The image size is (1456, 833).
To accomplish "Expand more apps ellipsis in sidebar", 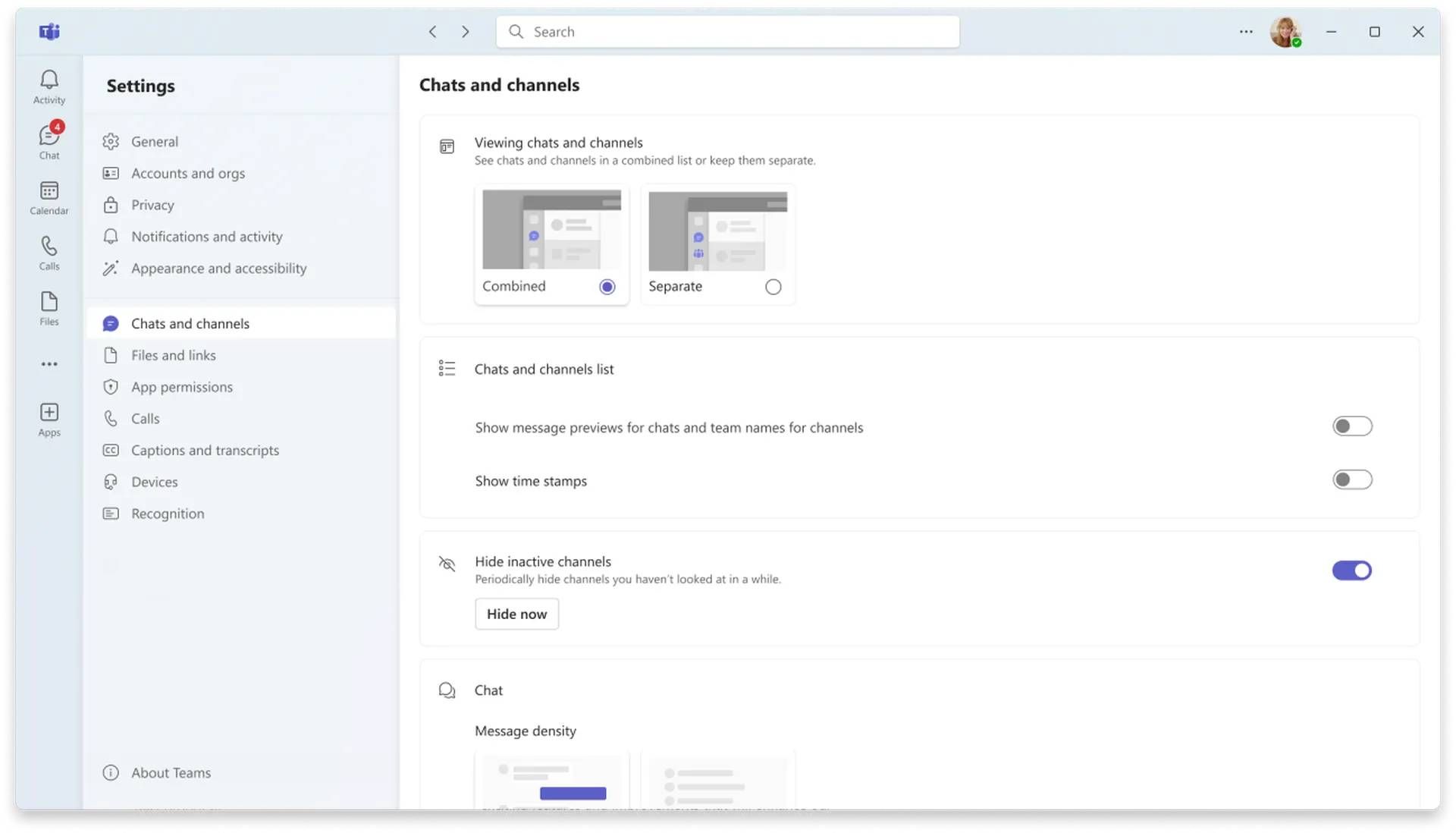I will tap(49, 364).
